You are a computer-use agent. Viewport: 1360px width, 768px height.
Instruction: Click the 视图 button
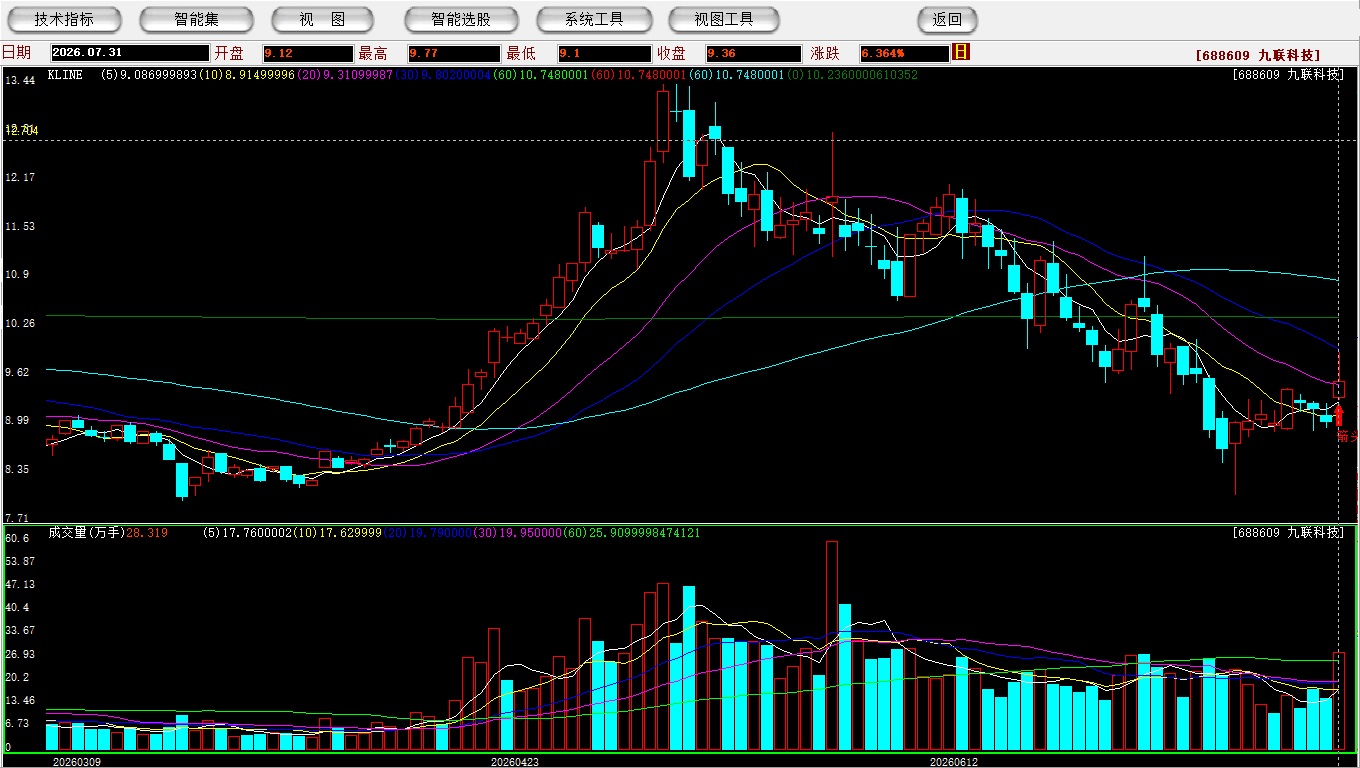[322, 19]
